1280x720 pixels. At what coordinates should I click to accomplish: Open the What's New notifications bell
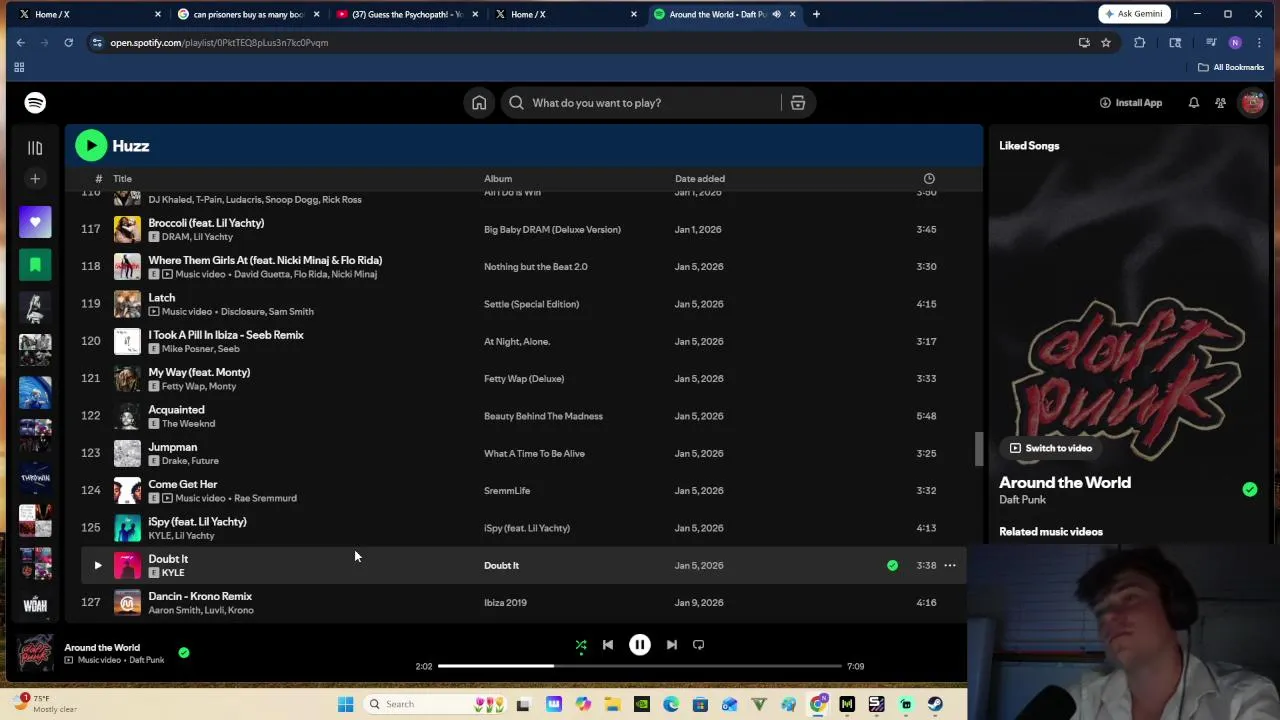pyautogui.click(x=1193, y=103)
